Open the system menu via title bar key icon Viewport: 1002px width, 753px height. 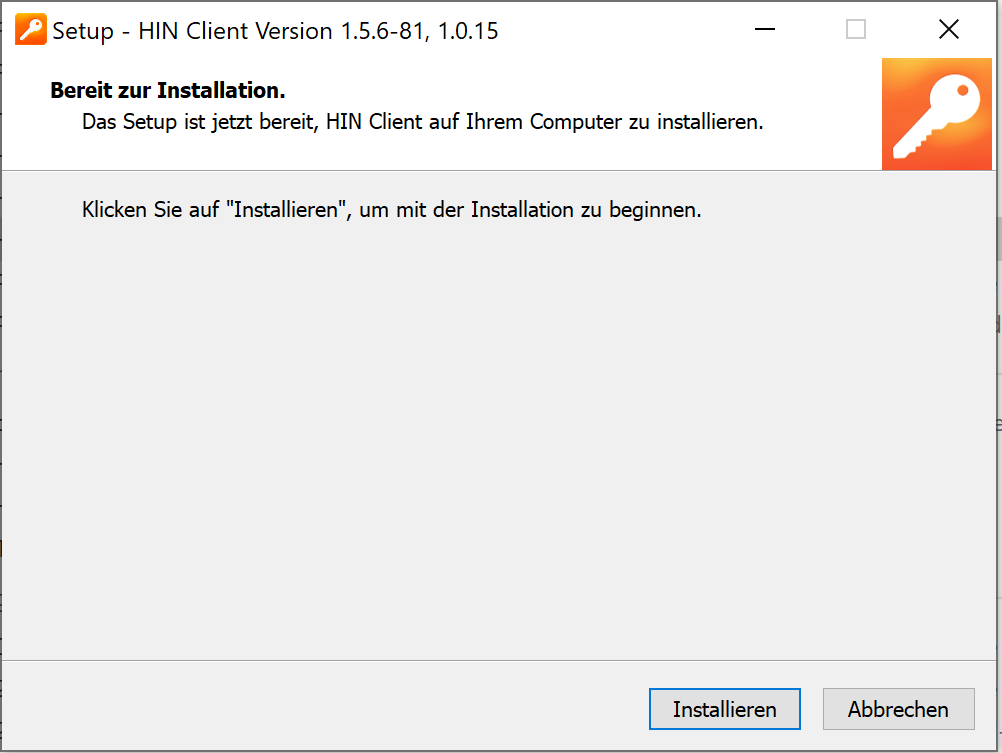[30, 29]
